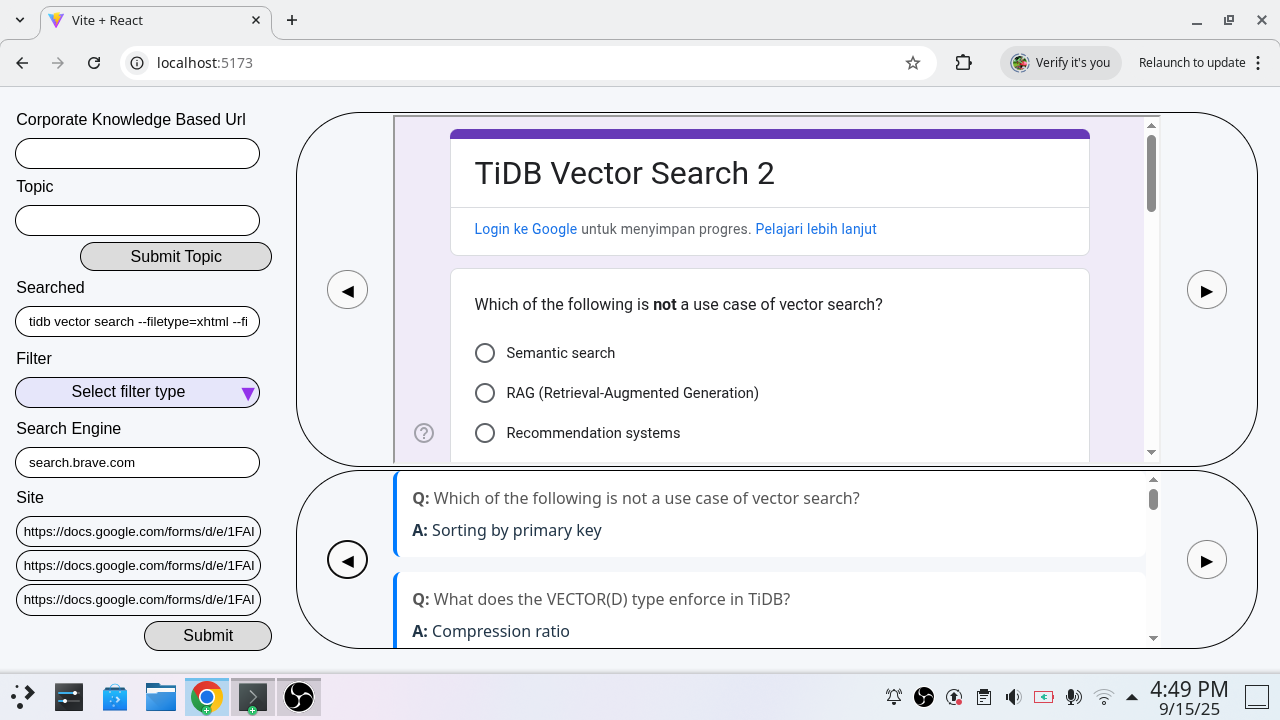
Task: Click the form pane scroll up arrow
Action: click(1152, 125)
